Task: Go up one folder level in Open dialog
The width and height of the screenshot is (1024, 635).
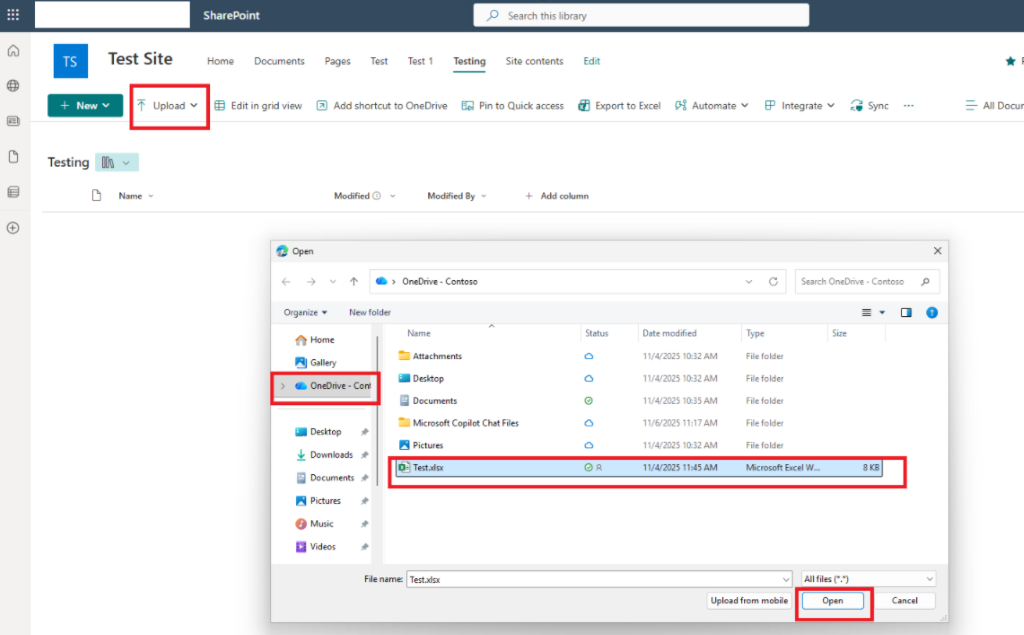Action: tap(354, 282)
